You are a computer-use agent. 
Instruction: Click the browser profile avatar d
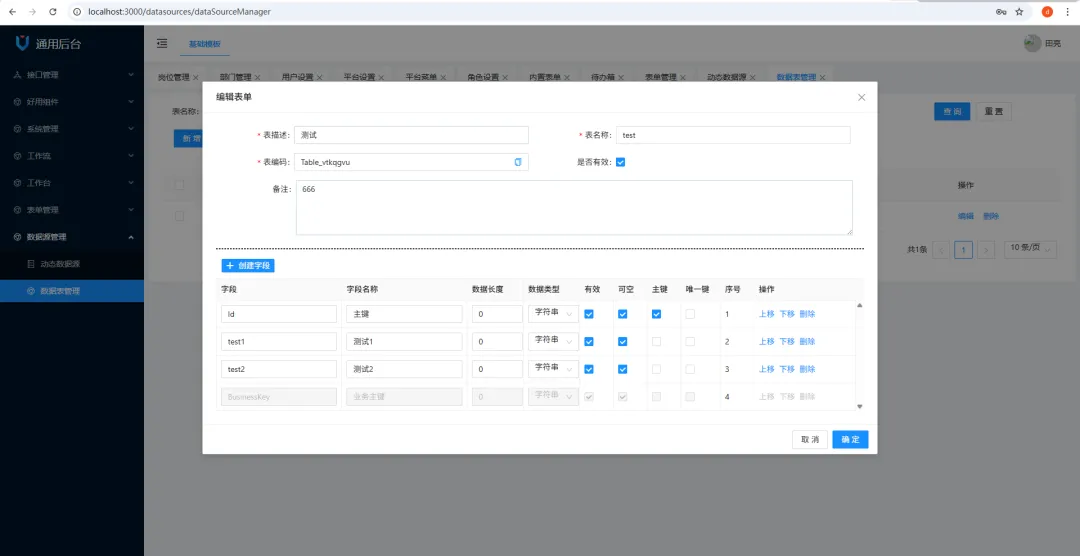pyautogui.click(x=1047, y=12)
